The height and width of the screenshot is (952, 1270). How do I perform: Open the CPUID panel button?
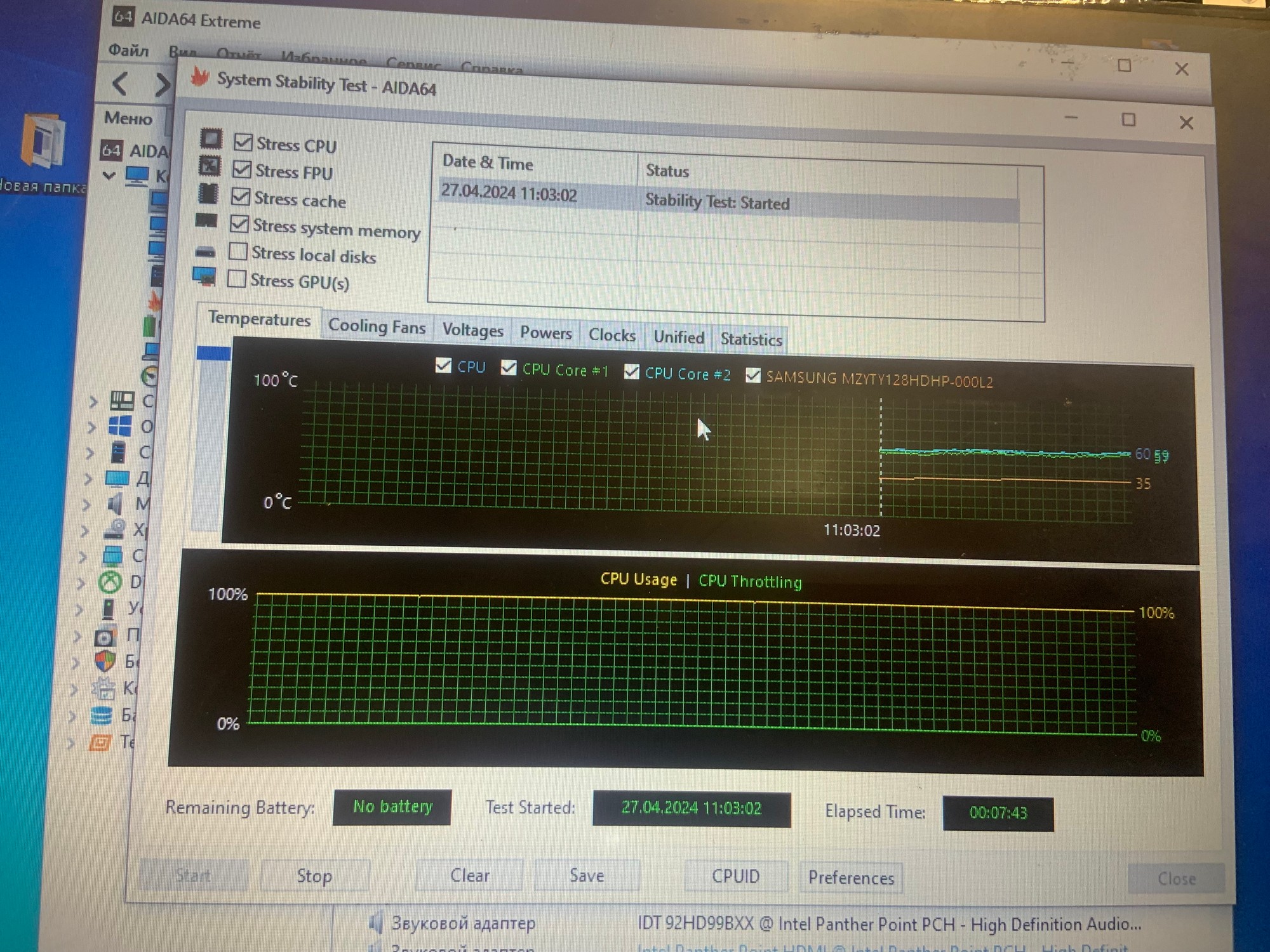click(735, 876)
